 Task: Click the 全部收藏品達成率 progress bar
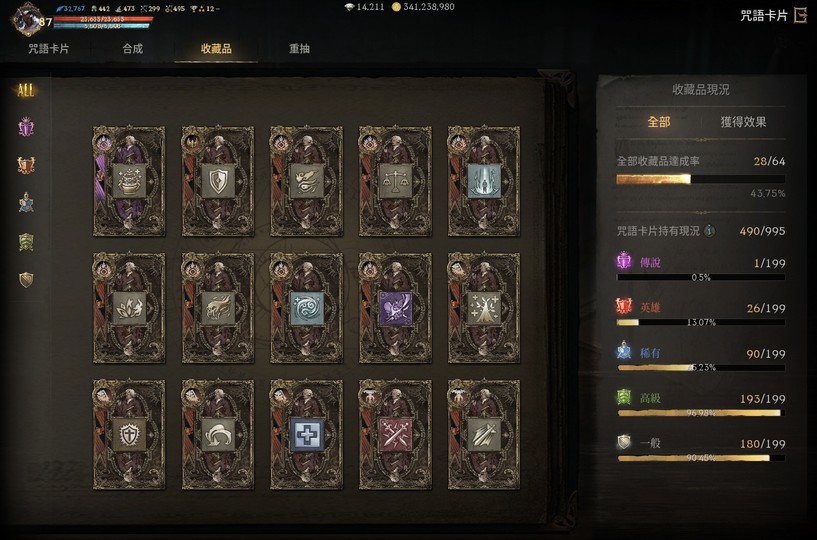701,179
